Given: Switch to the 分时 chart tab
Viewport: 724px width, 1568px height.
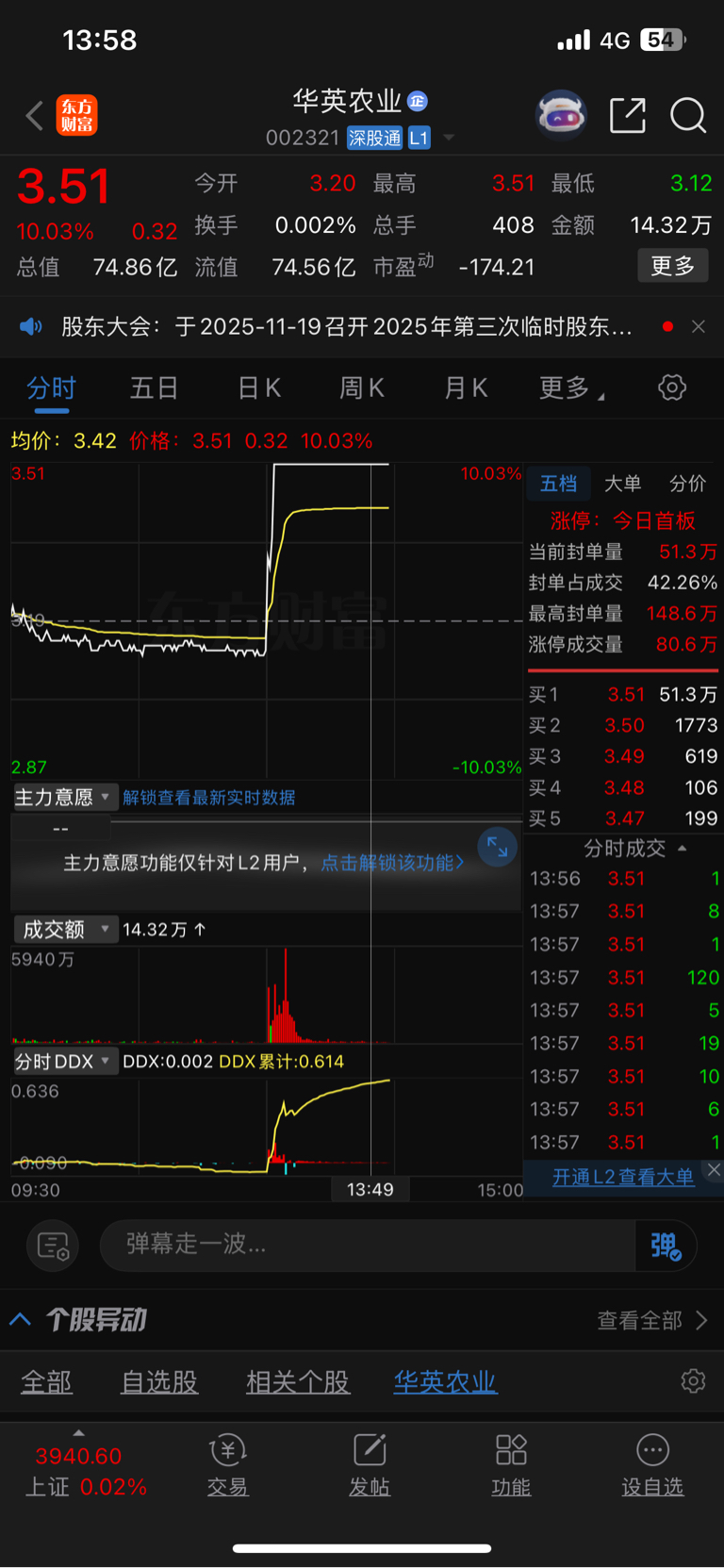Looking at the screenshot, I should [x=51, y=388].
